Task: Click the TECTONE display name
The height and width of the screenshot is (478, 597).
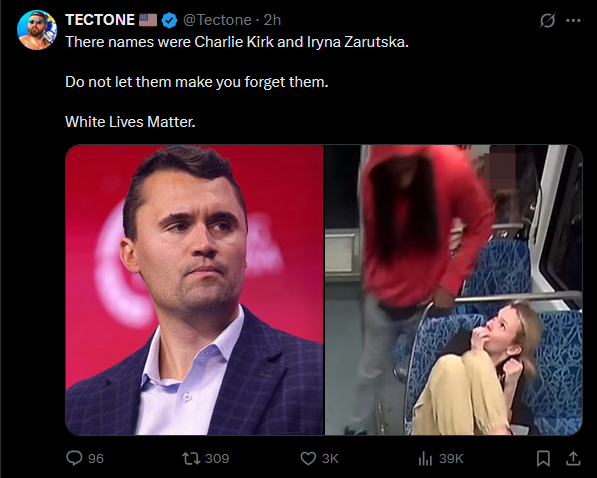Action: click(x=100, y=20)
